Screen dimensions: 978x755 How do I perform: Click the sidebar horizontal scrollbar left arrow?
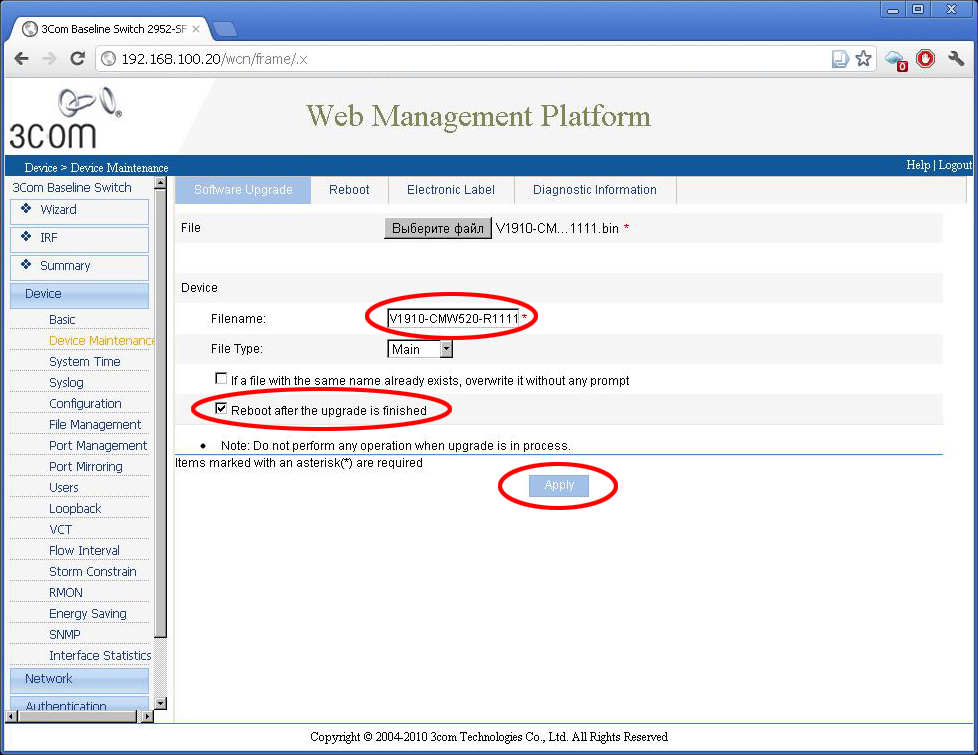point(11,716)
